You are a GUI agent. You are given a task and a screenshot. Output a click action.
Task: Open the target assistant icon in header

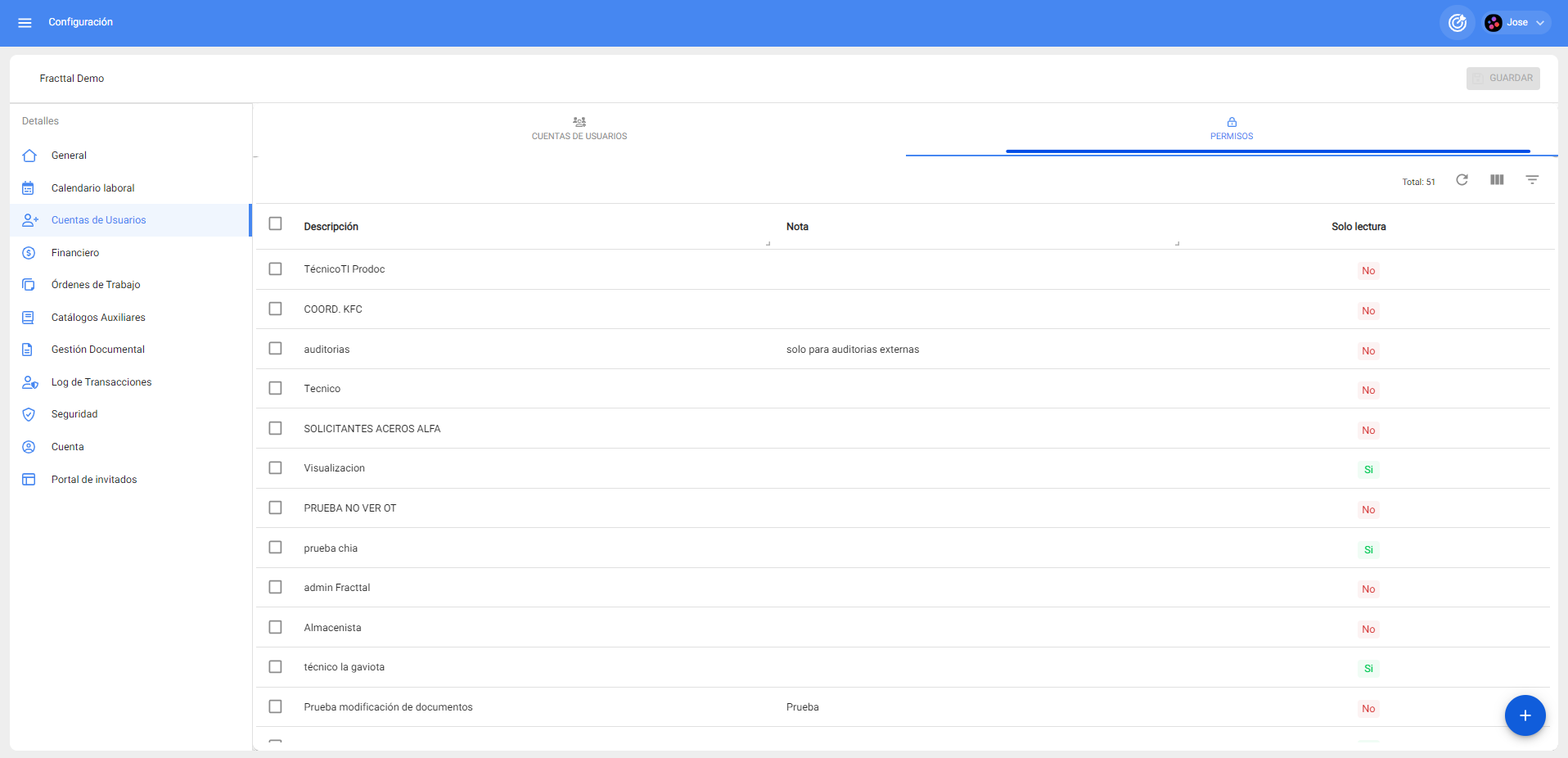(x=1457, y=23)
